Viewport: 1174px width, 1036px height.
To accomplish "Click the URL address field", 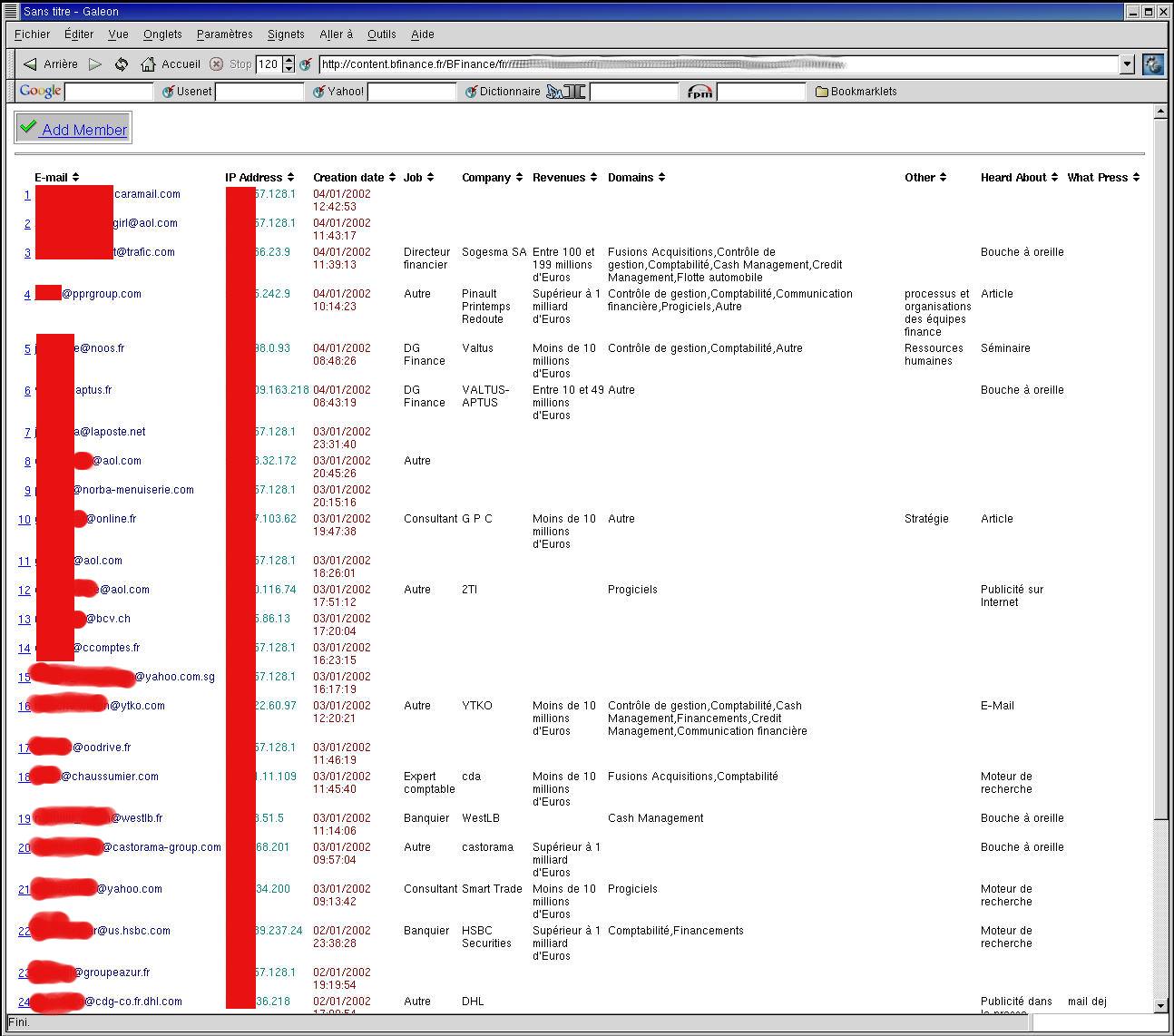I will coord(719,64).
